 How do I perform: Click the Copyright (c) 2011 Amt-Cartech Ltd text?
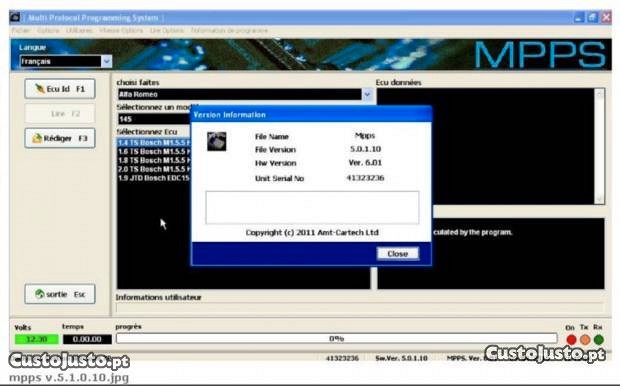pyautogui.click(x=312, y=233)
